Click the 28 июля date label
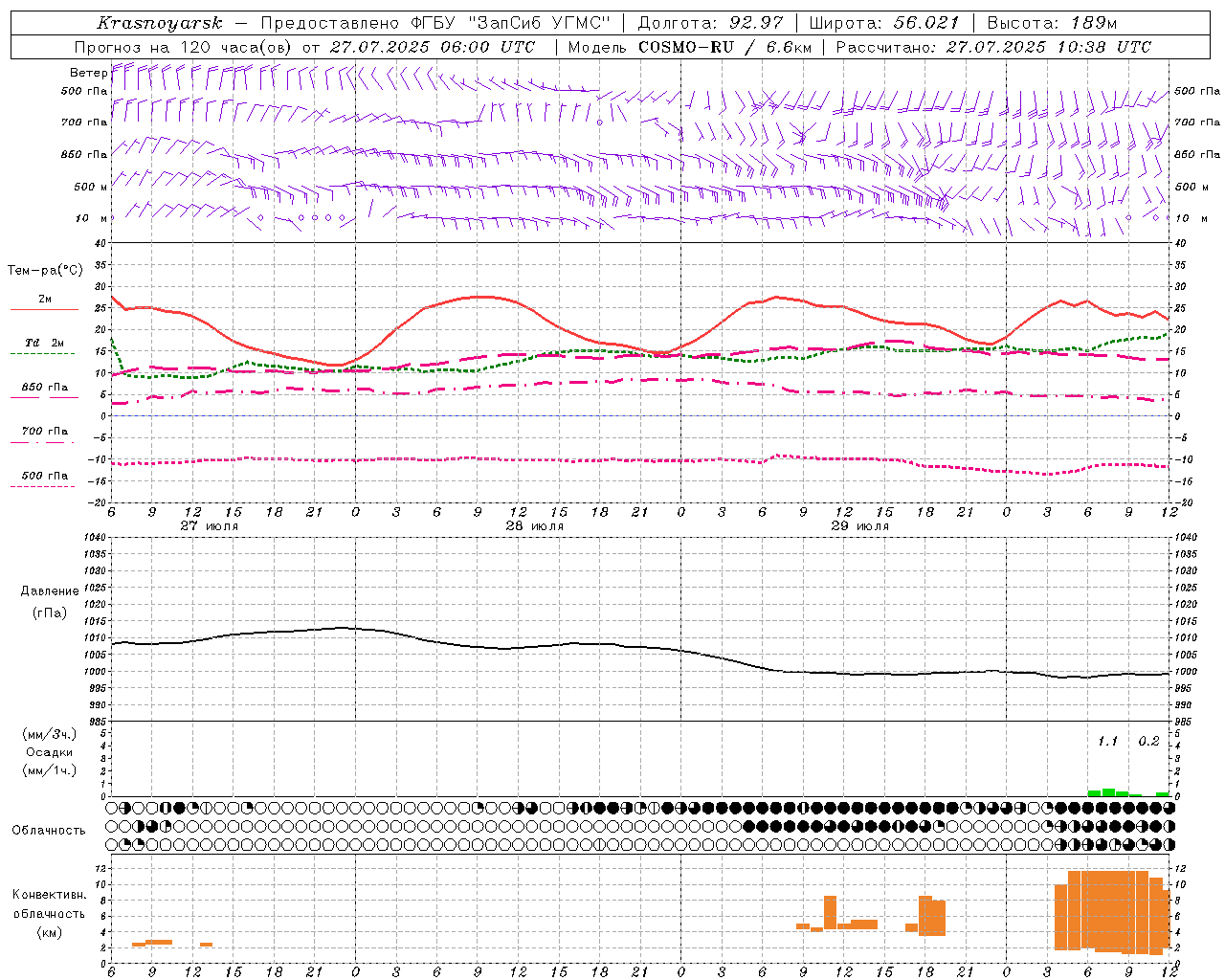The image size is (1225, 980). click(x=535, y=526)
